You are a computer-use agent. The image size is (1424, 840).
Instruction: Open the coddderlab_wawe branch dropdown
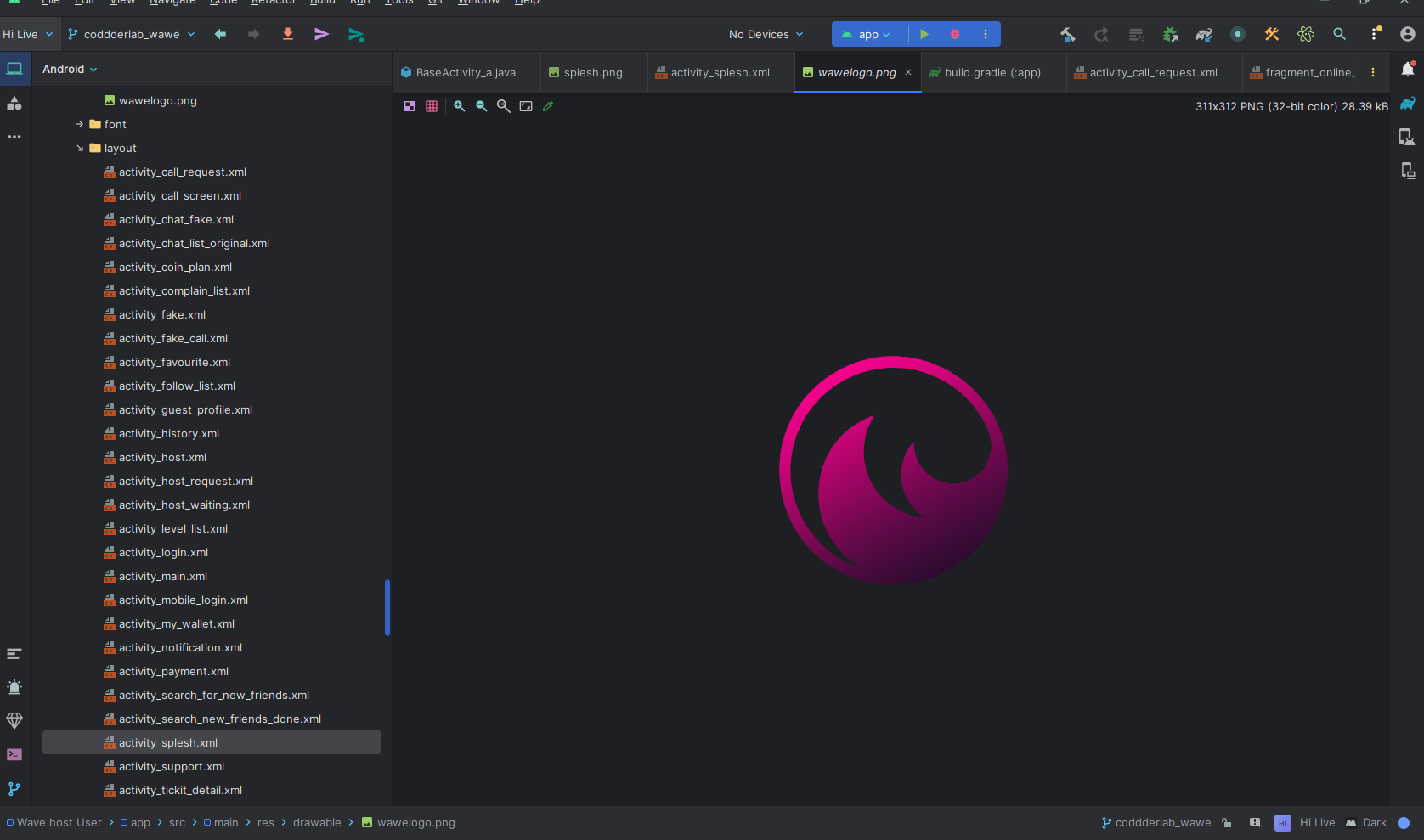tap(132, 34)
